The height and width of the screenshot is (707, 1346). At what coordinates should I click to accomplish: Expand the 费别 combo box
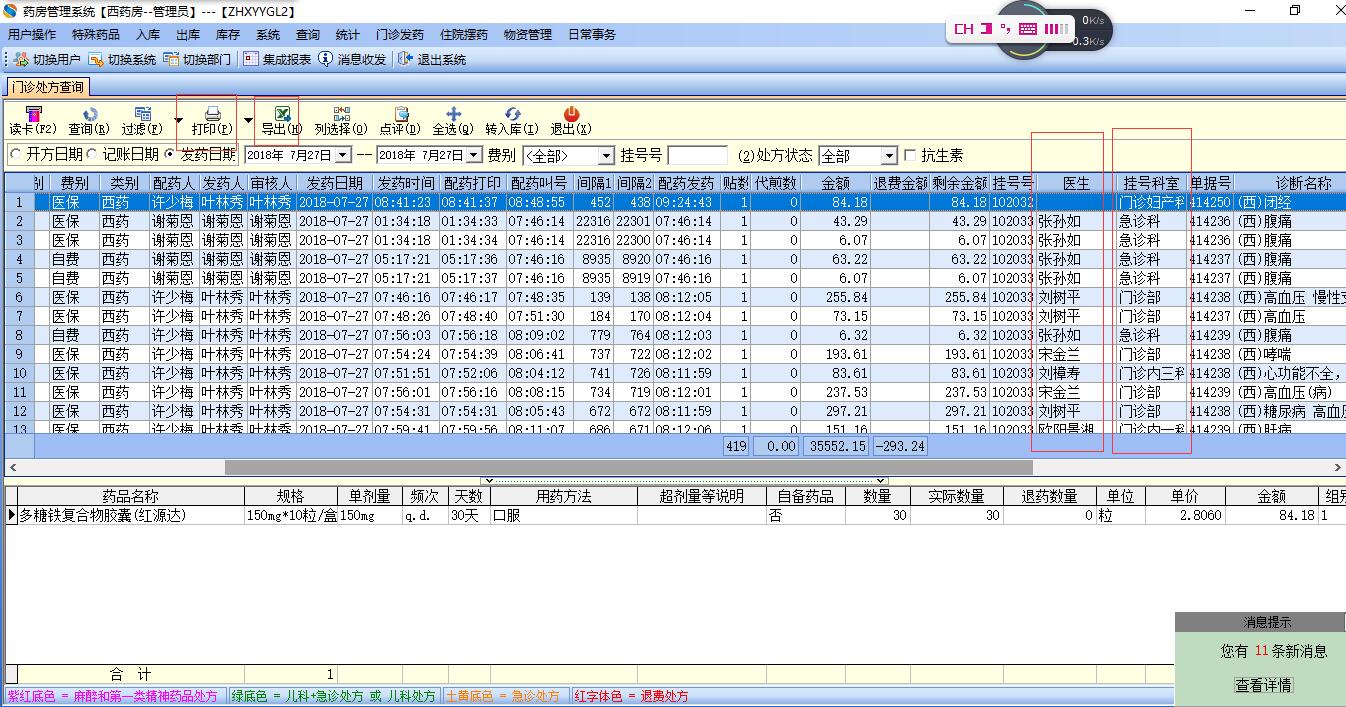click(x=605, y=156)
